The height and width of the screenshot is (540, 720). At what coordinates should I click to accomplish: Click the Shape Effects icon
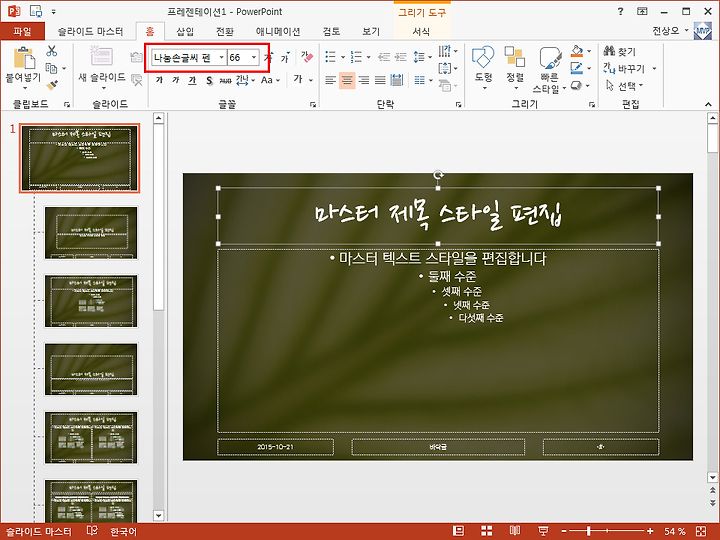point(577,85)
